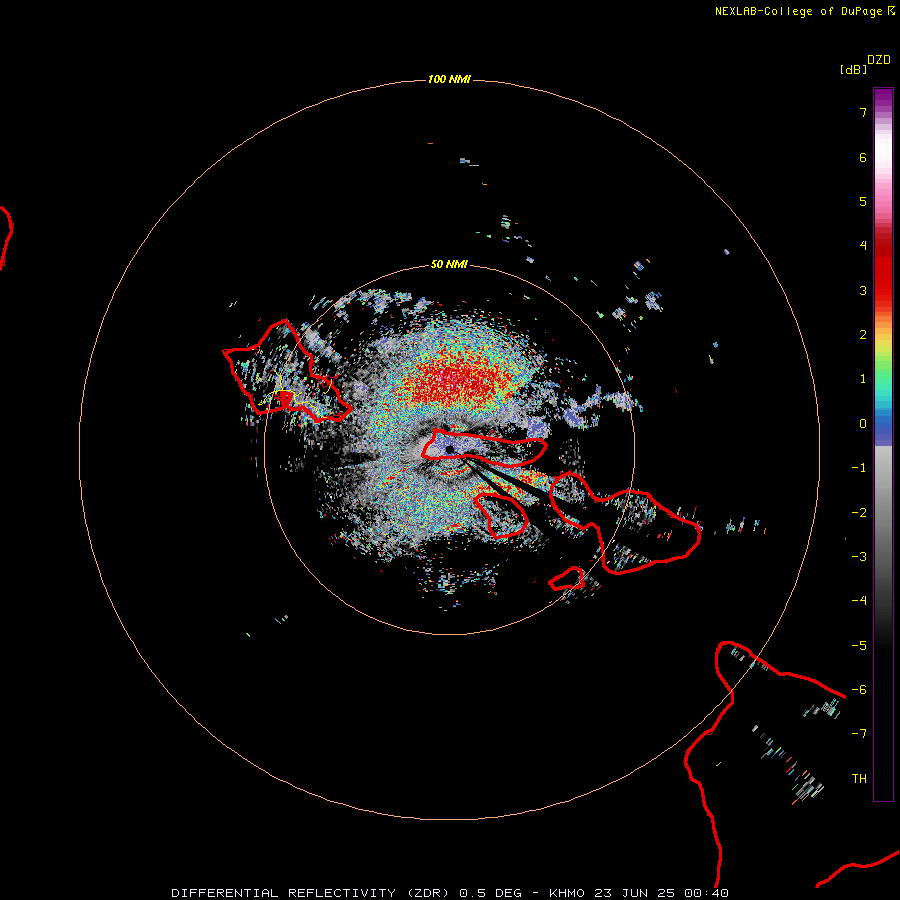Viewport: 900px width, 900px height.
Task: Click the 50 NMI range ring label
Action: pos(449,264)
